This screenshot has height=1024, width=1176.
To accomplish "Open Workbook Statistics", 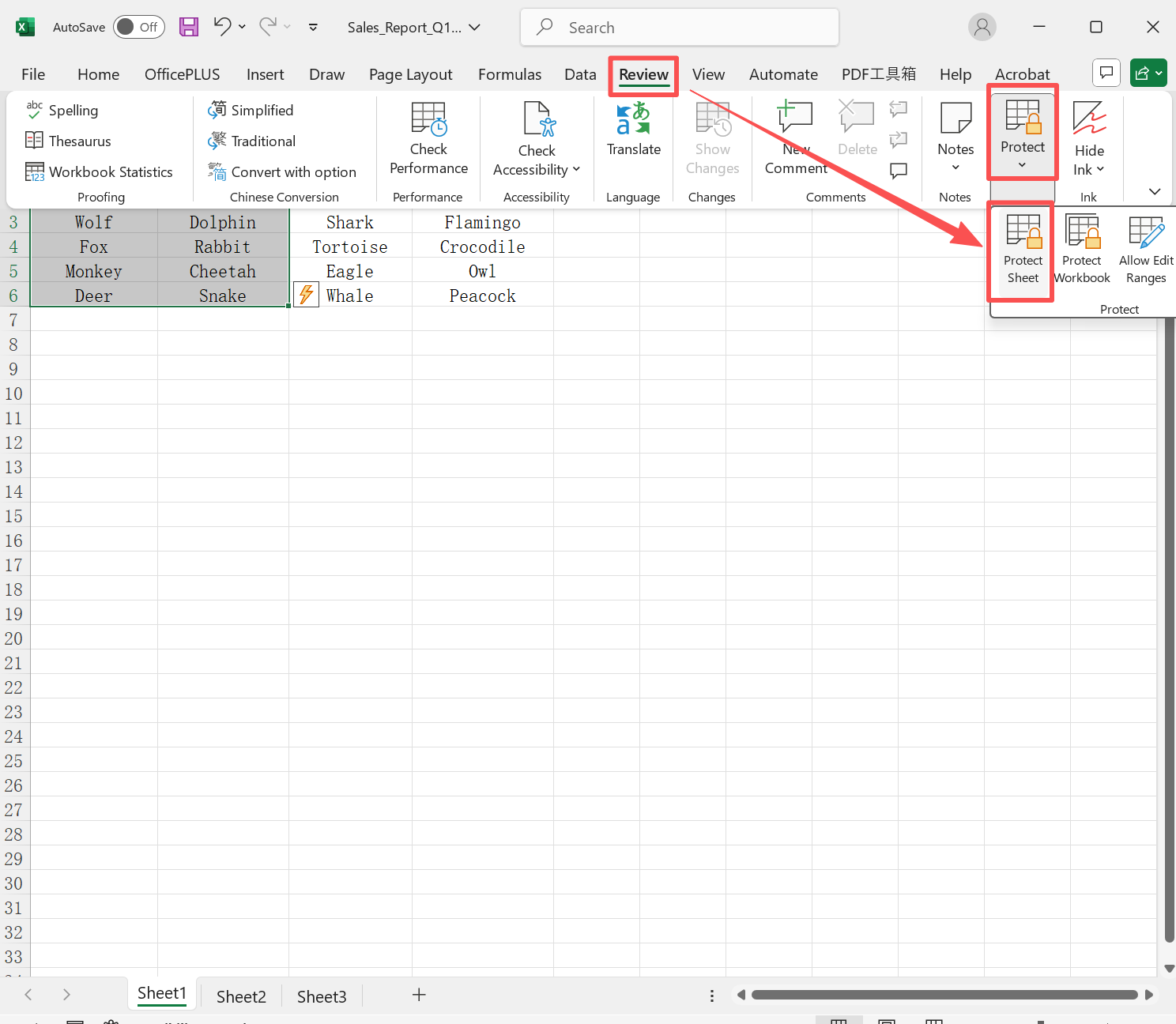I will click(x=100, y=171).
